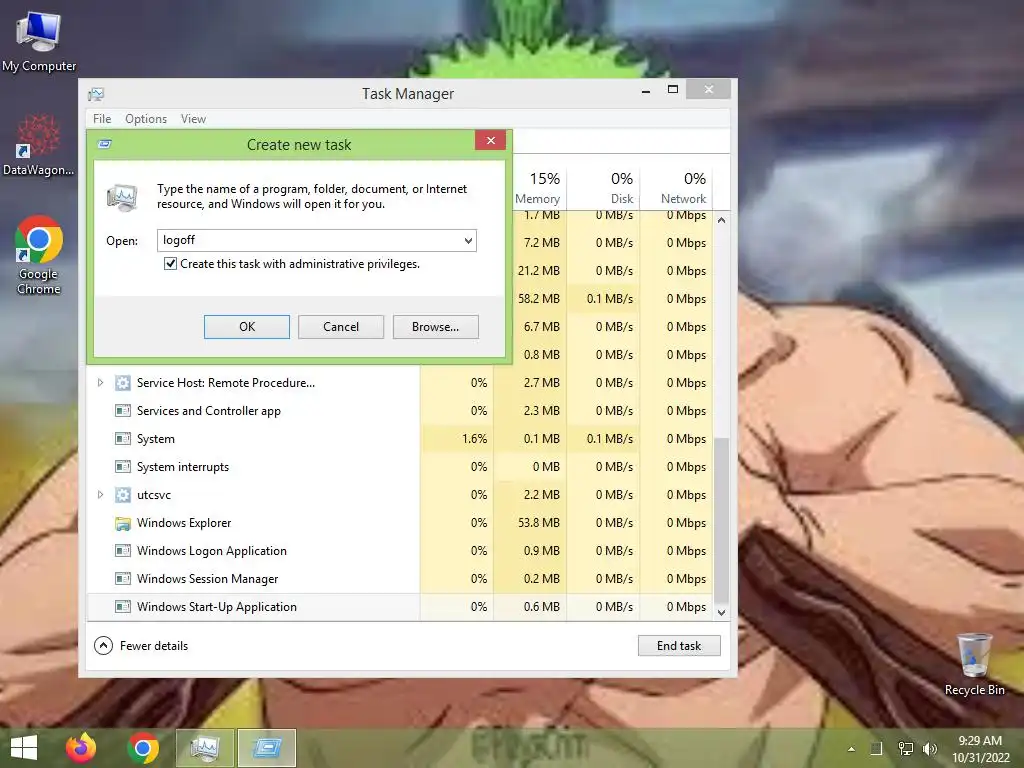Close the Create new task dialog
This screenshot has width=1024, height=768.
[x=490, y=140]
